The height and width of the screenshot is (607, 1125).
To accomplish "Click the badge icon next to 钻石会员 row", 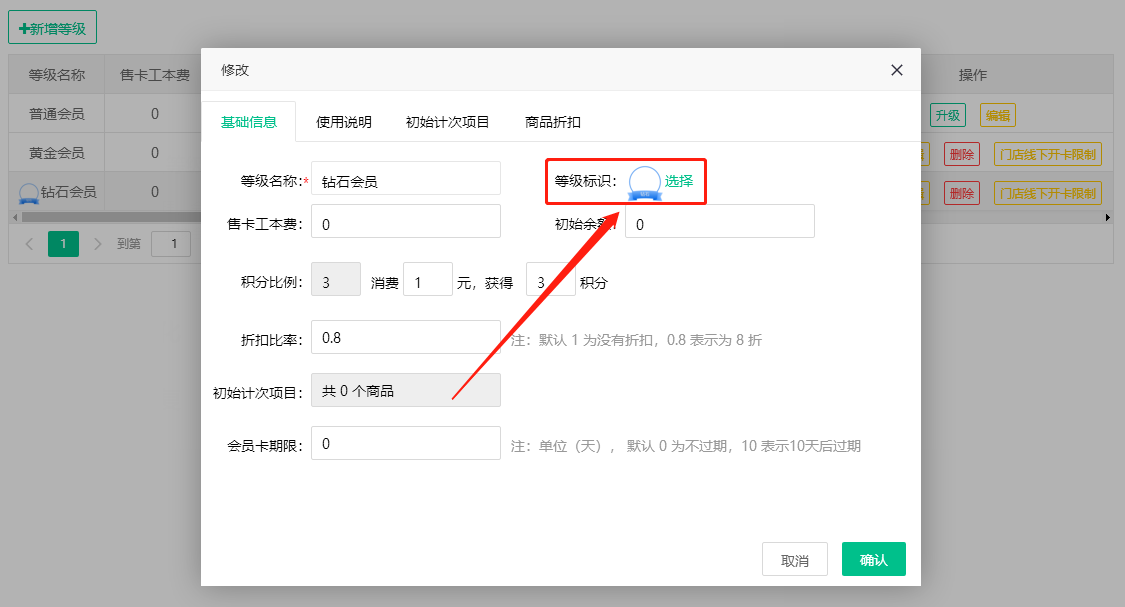I will pos(29,193).
